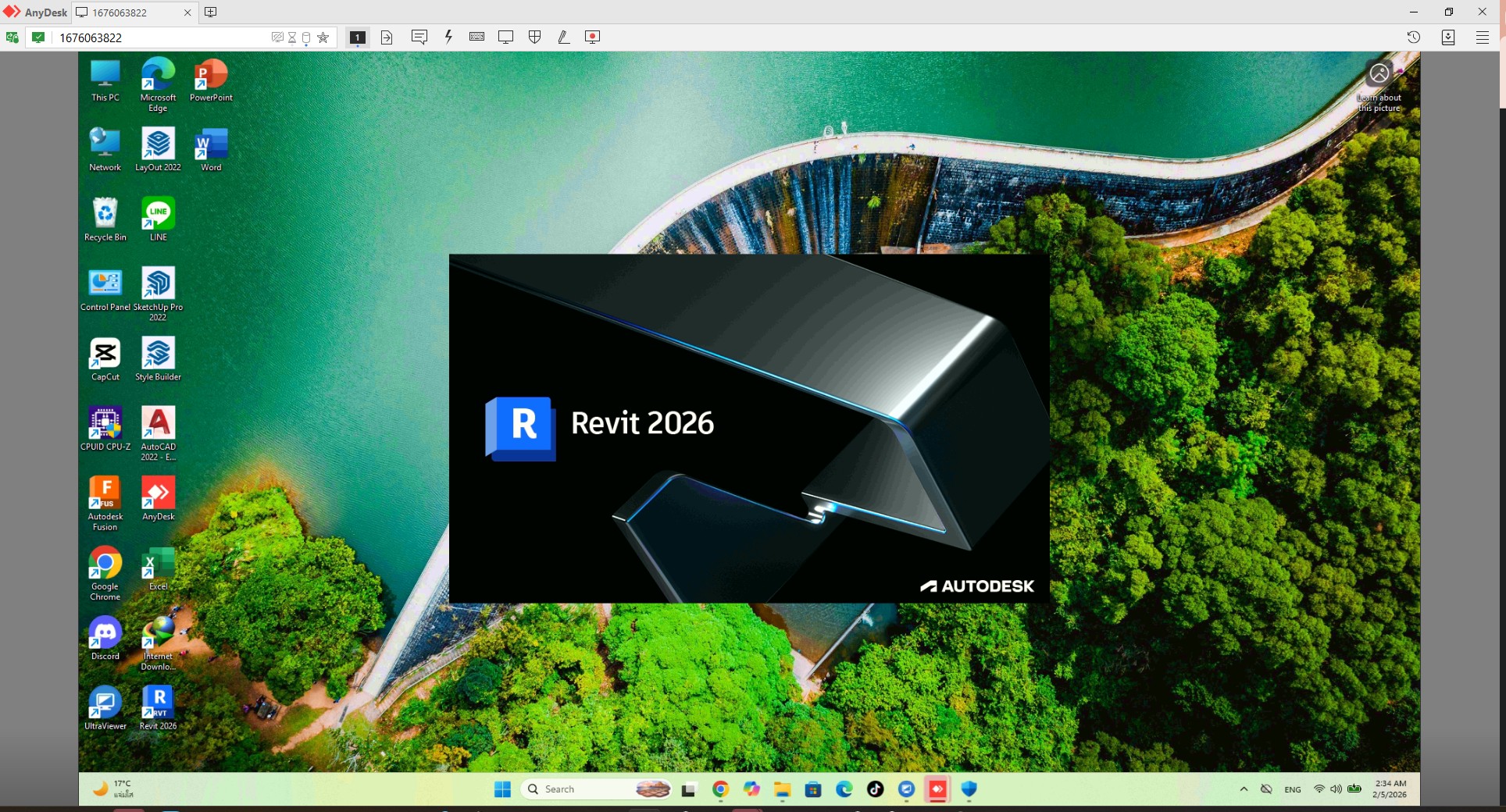The height and width of the screenshot is (812, 1506).
Task: Open AnyDesk file transfer icon
Action: [x=387, y=37]
